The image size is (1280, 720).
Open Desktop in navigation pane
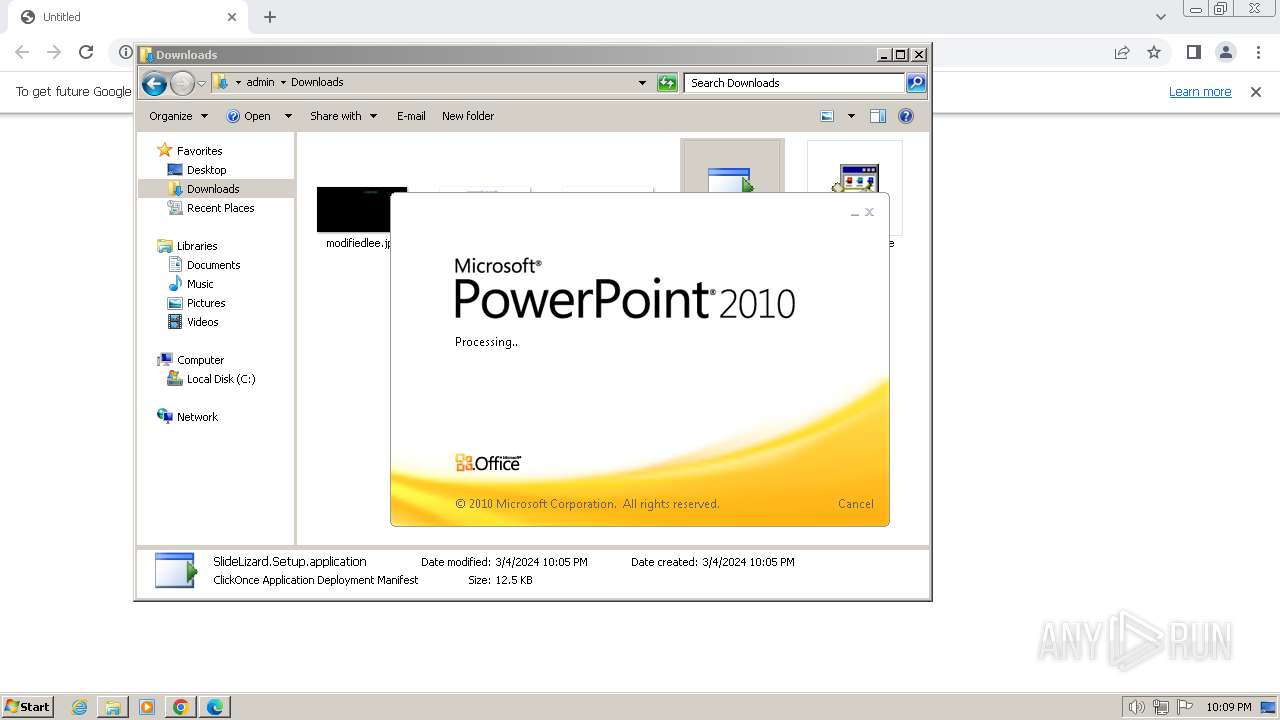206,170
